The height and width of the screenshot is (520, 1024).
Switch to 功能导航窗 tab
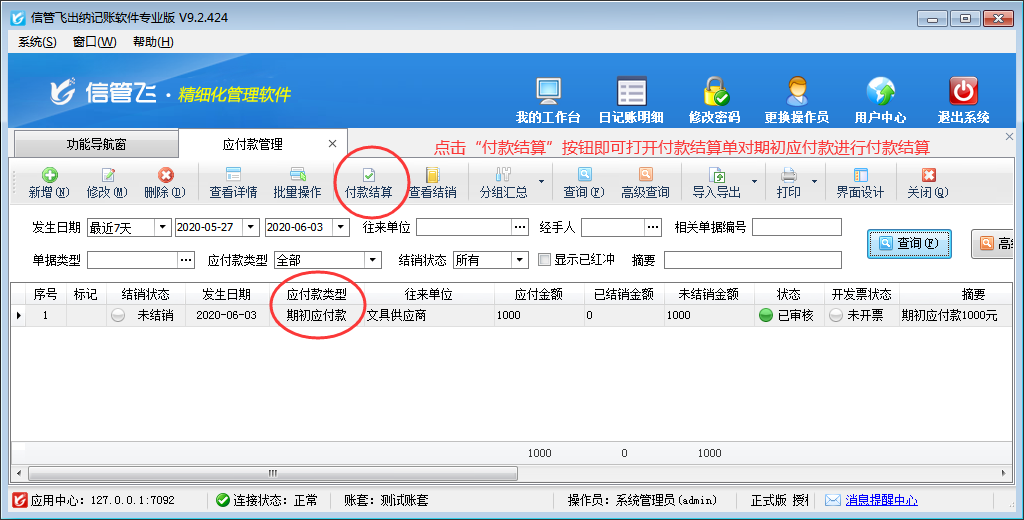click(96, 145)
